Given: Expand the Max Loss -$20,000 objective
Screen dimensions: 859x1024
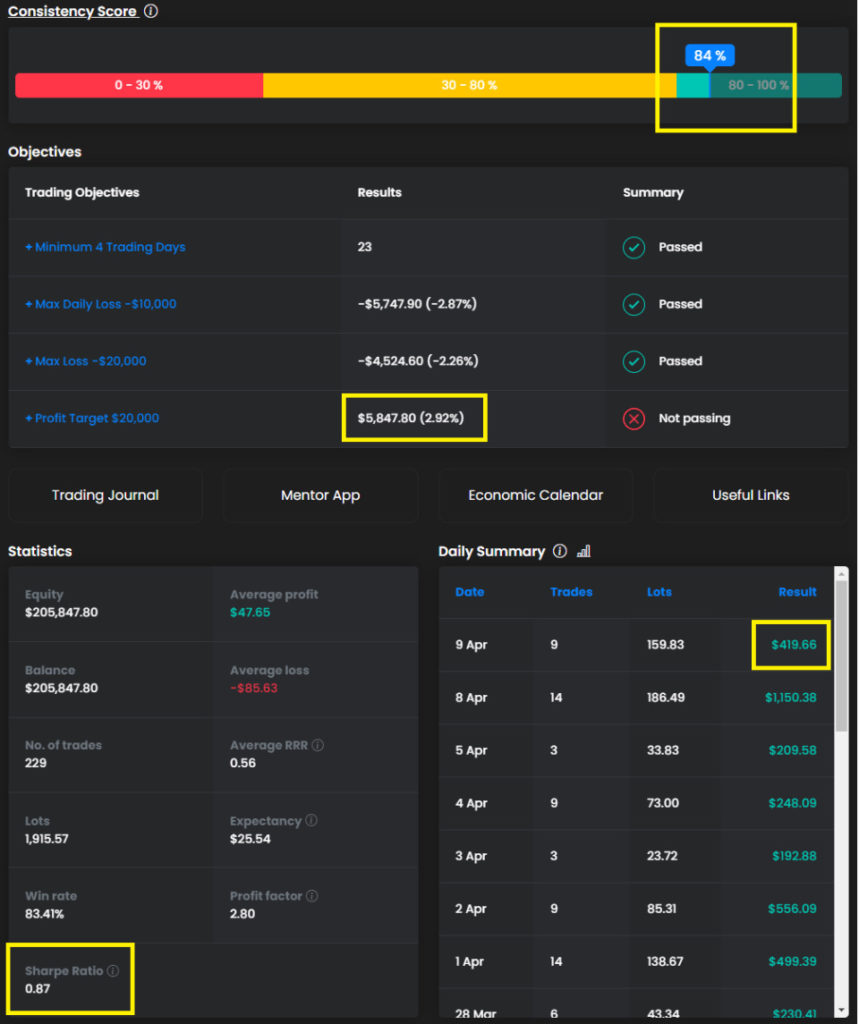Looking at the screenshot, I should pos(86,361).
